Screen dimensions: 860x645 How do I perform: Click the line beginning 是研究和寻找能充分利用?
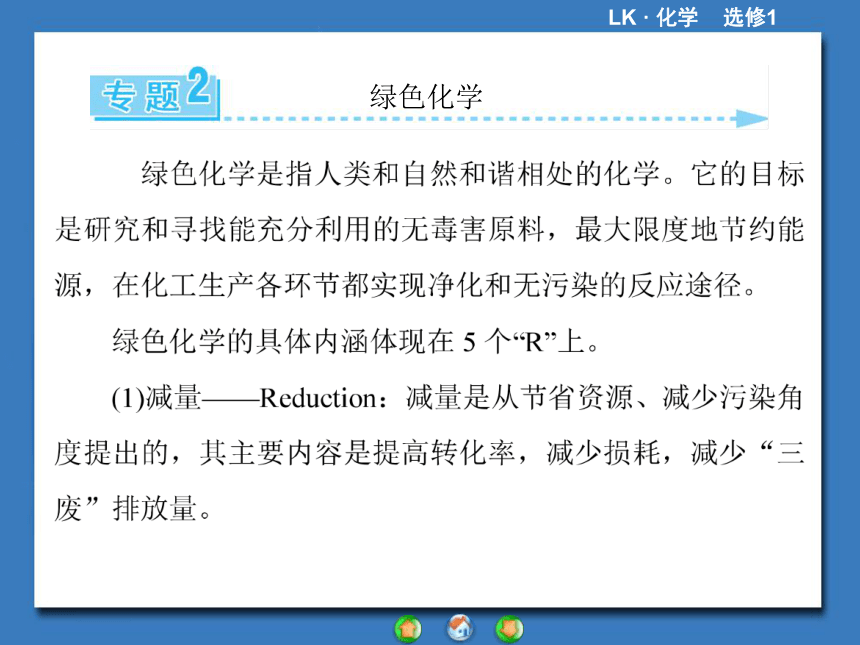[x=429, y=229]
